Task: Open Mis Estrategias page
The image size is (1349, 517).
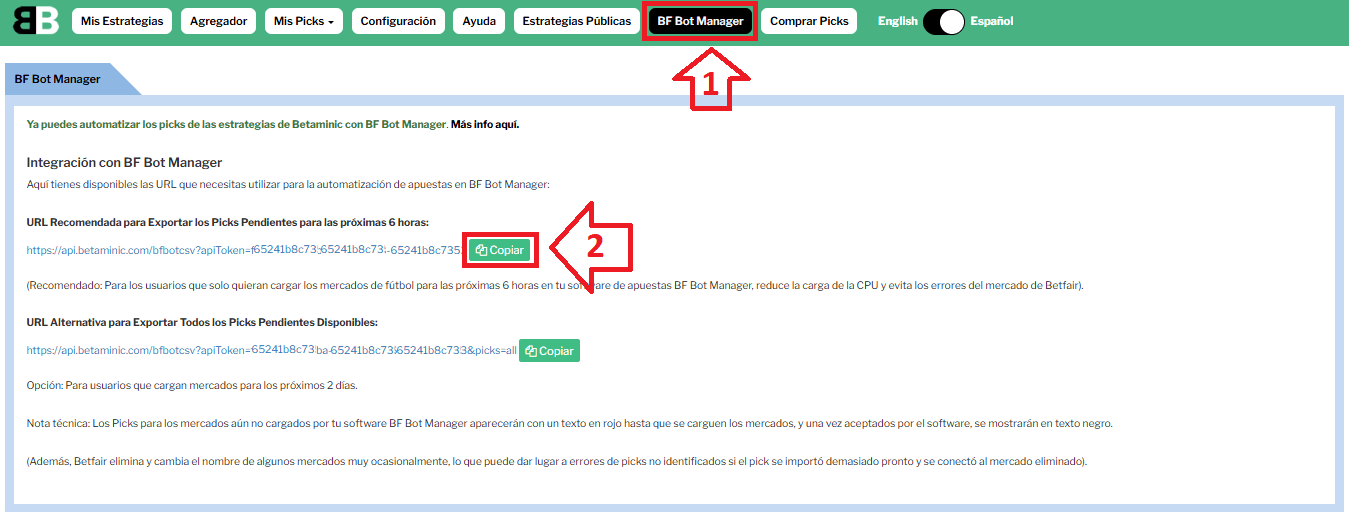Action: (x=122, y=21)
